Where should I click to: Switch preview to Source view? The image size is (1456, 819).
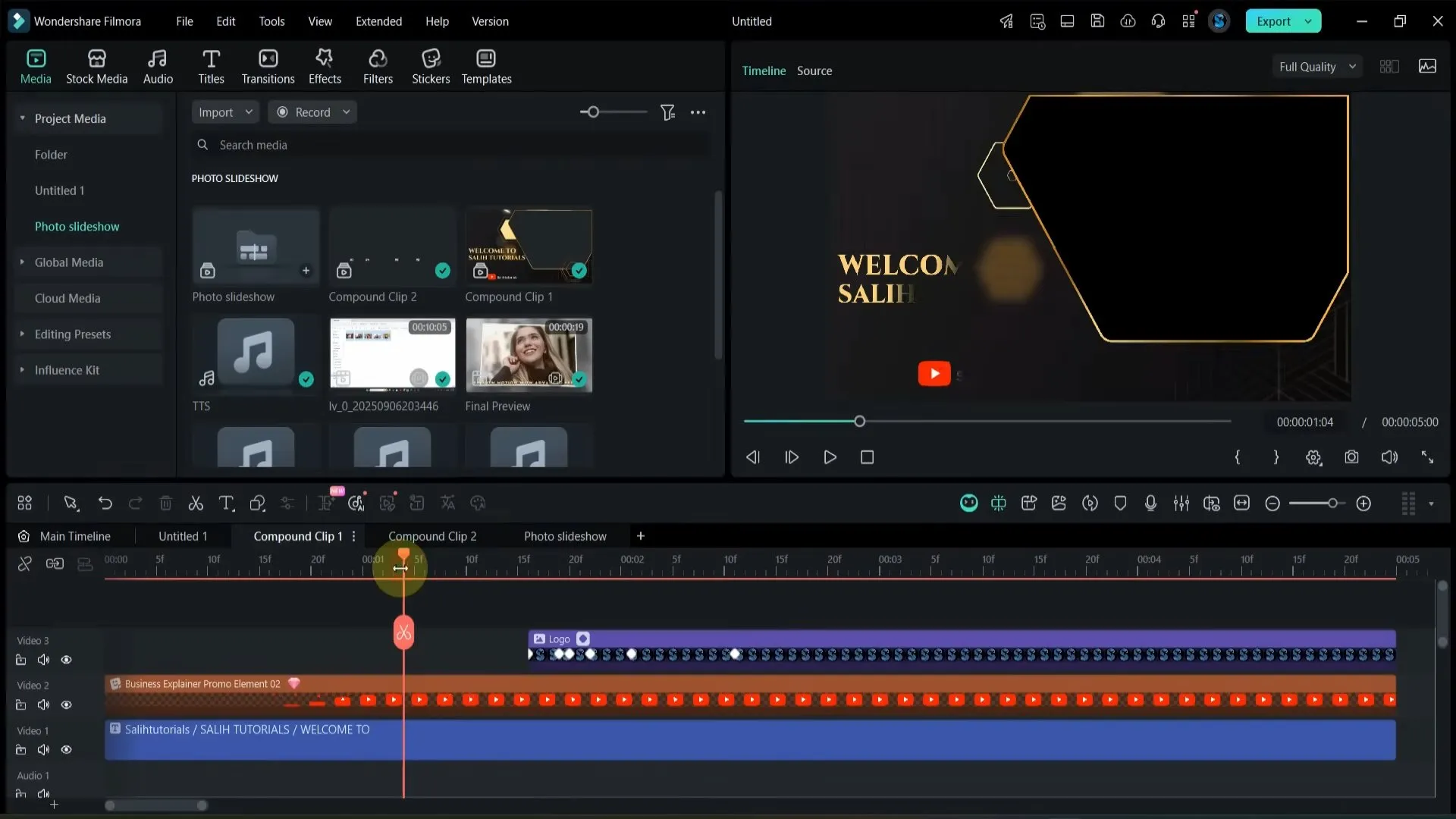(814, 71)
